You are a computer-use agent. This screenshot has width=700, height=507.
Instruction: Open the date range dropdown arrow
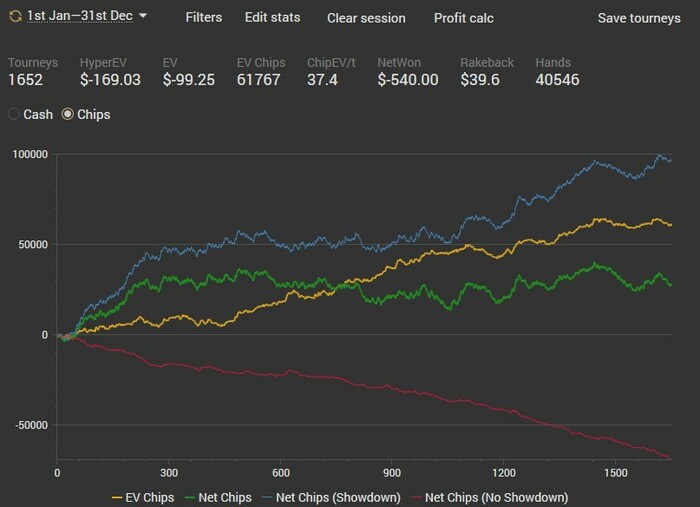[143, 16]
